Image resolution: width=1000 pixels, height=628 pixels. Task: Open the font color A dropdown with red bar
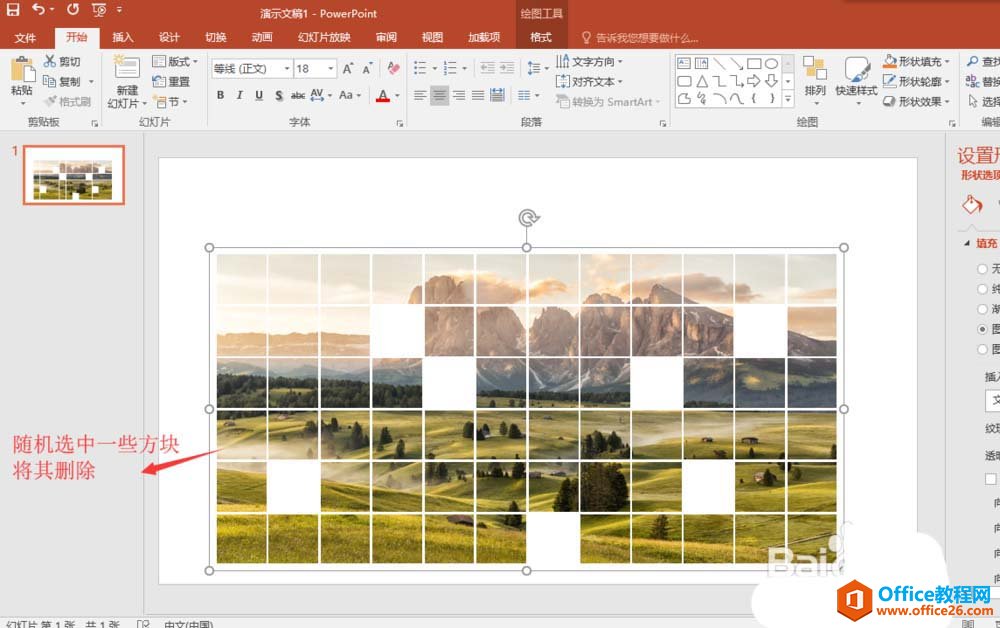click(388, 96)
